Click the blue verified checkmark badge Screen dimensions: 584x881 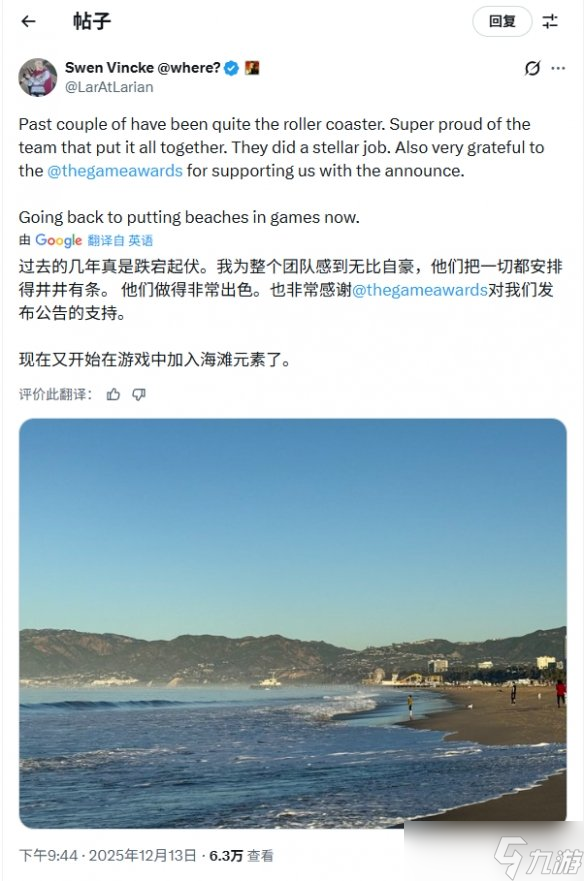tap(232, 67)
